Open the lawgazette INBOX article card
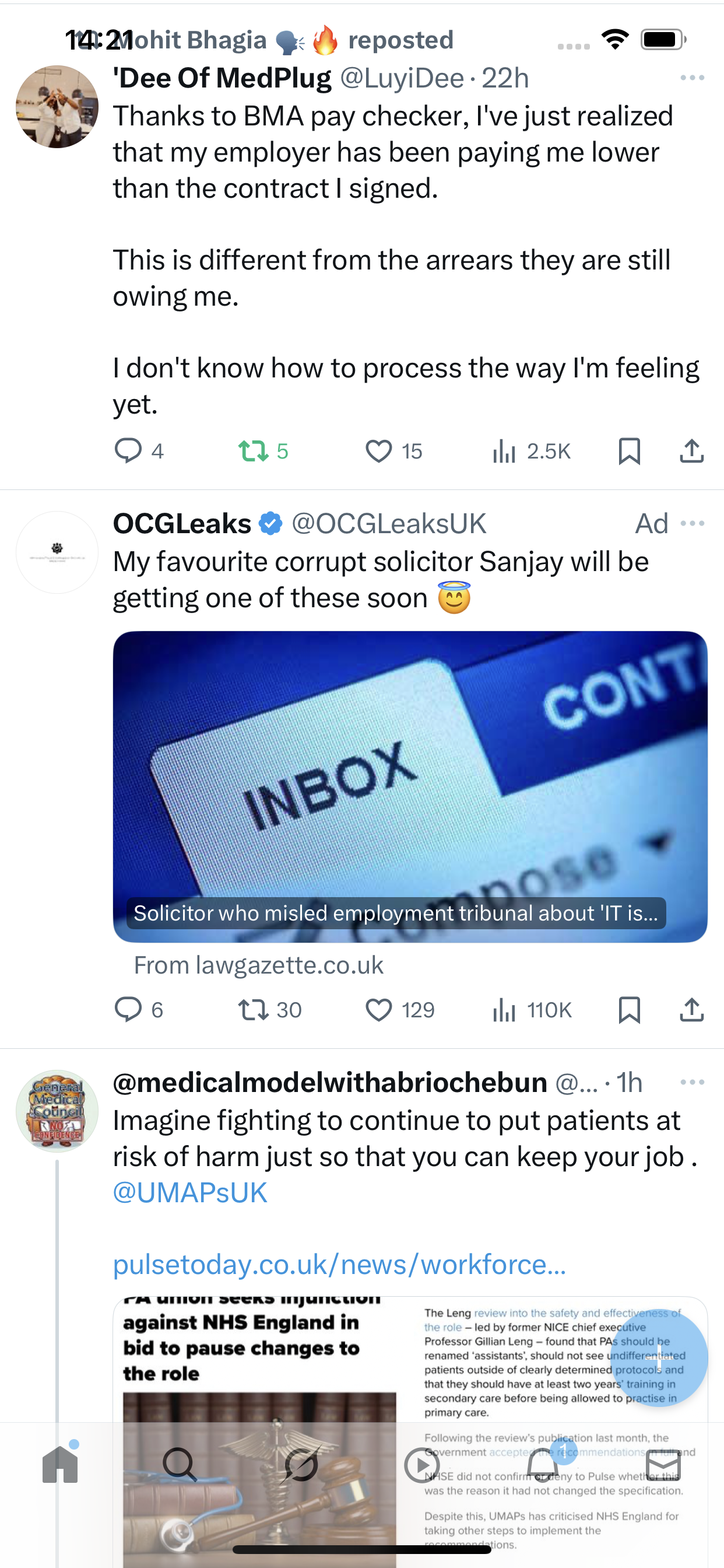 click(x=409, y=786)
